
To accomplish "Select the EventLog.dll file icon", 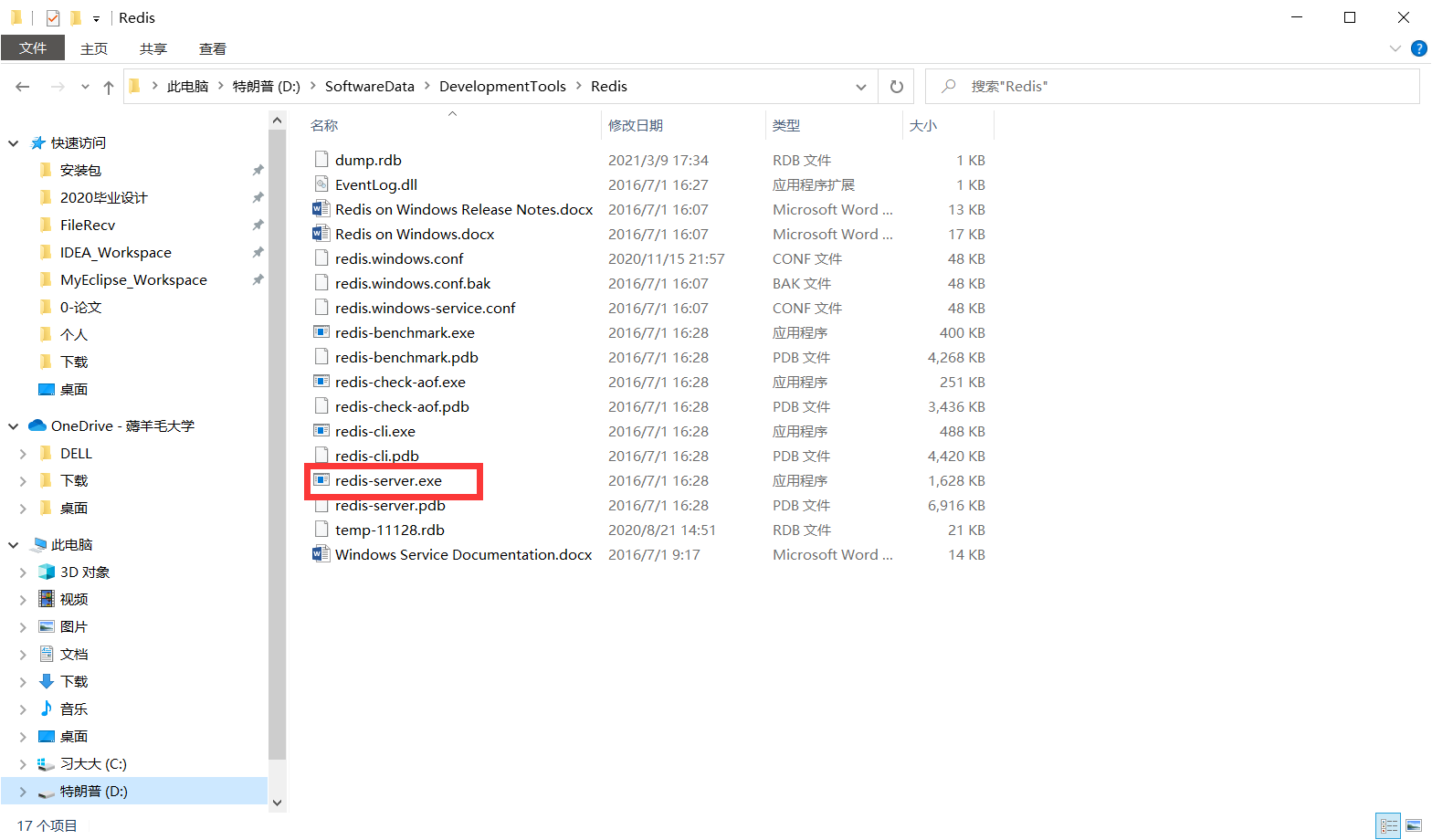I will click(x=321, y=184).
